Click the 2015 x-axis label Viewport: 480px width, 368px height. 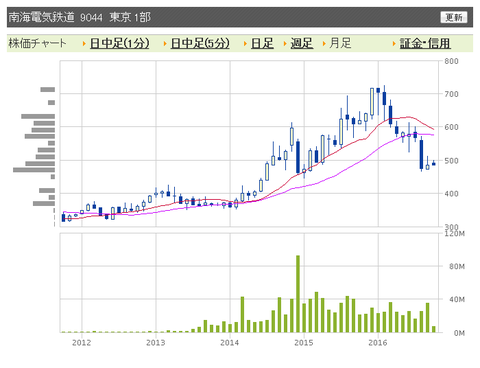click(304, 343)
